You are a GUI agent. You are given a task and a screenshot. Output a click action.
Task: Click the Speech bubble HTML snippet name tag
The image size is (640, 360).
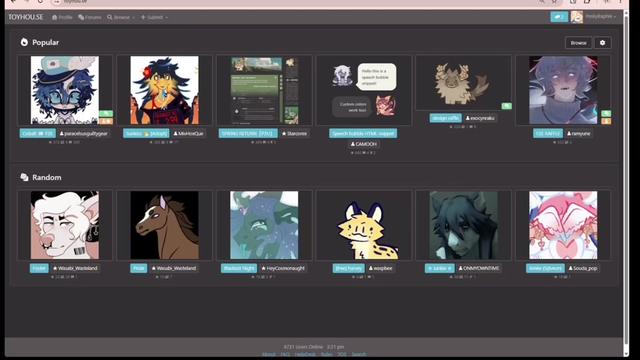(x=363, y=133)
